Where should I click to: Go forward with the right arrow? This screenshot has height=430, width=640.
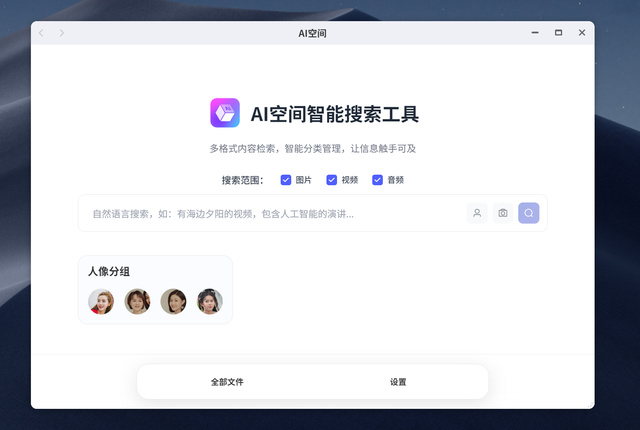(62, 33)
